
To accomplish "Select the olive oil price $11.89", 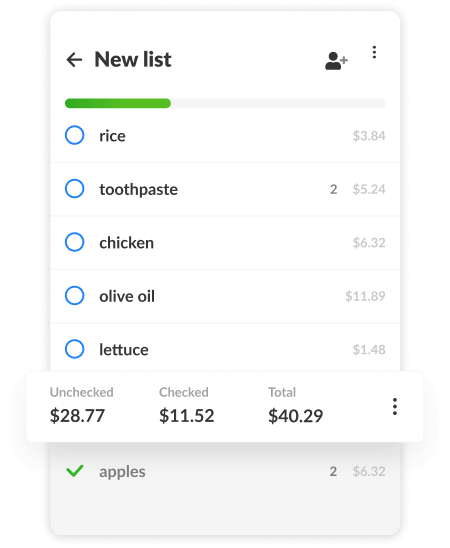I will (x=365, y=296).
